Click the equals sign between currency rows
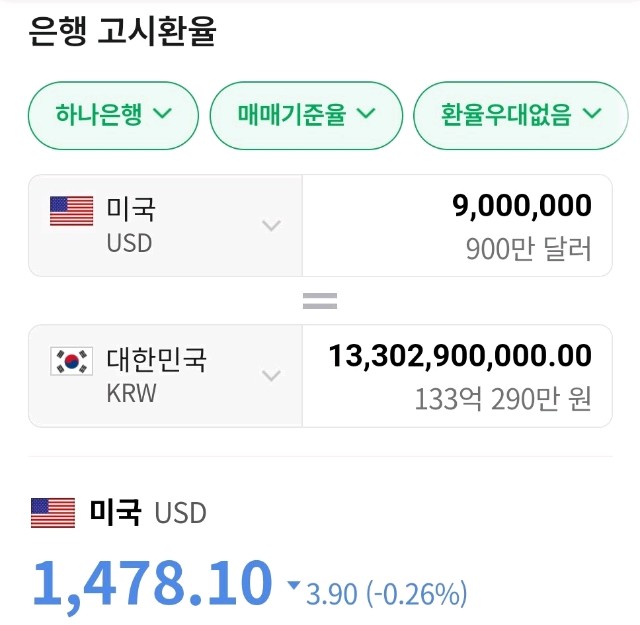The width and height of the screenshot is (640, 625). [320, 301]
